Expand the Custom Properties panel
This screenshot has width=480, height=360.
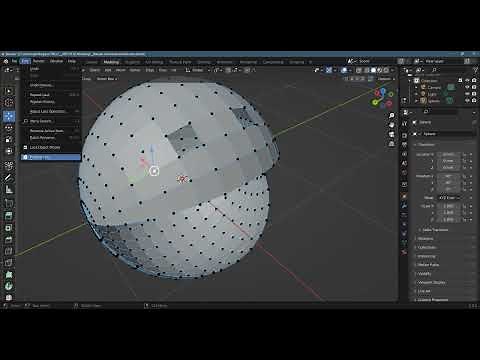[432, 300]
